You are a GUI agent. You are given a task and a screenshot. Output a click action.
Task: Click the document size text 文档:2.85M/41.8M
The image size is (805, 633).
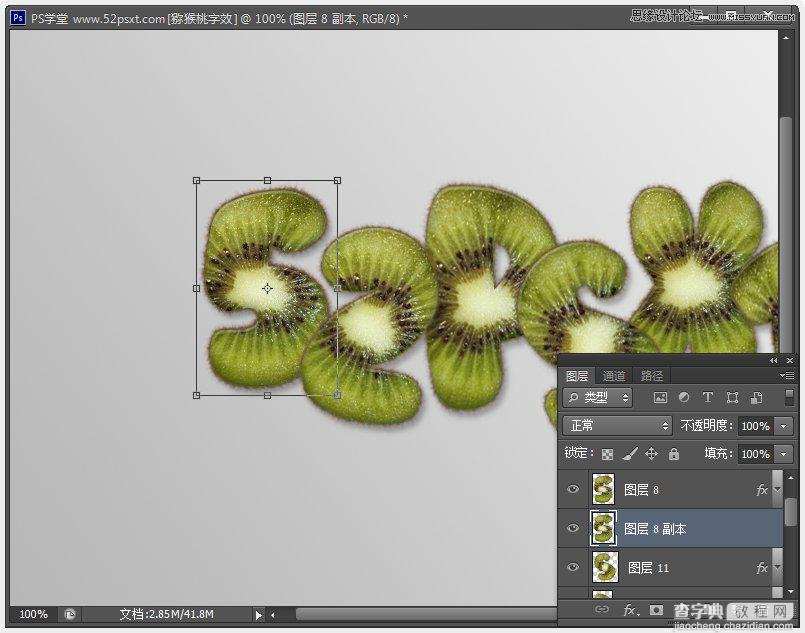[x=166, y=614]
